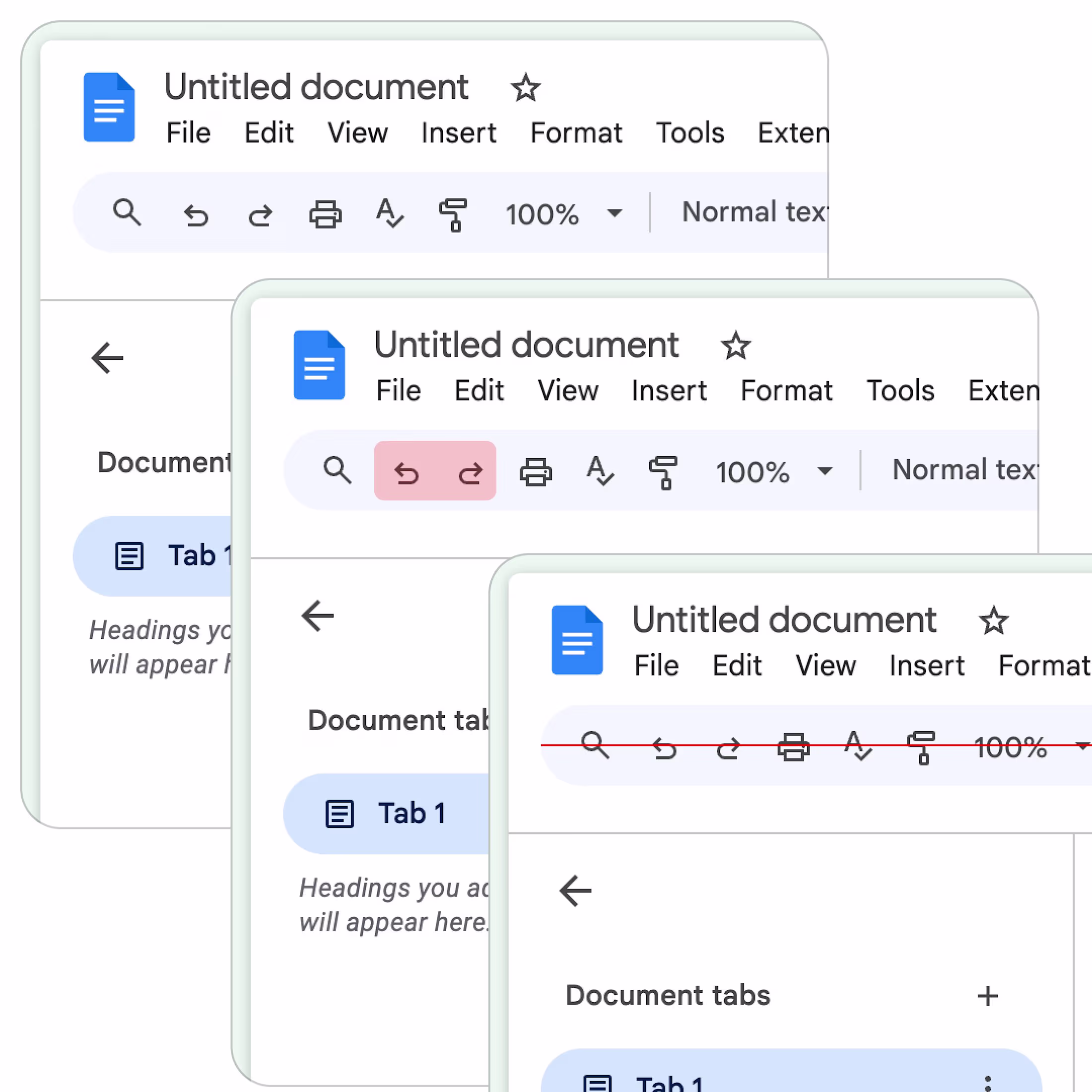Click spell check in the middle window
The height and width of the screenshot is (1092, 1092).
[600, 471]
